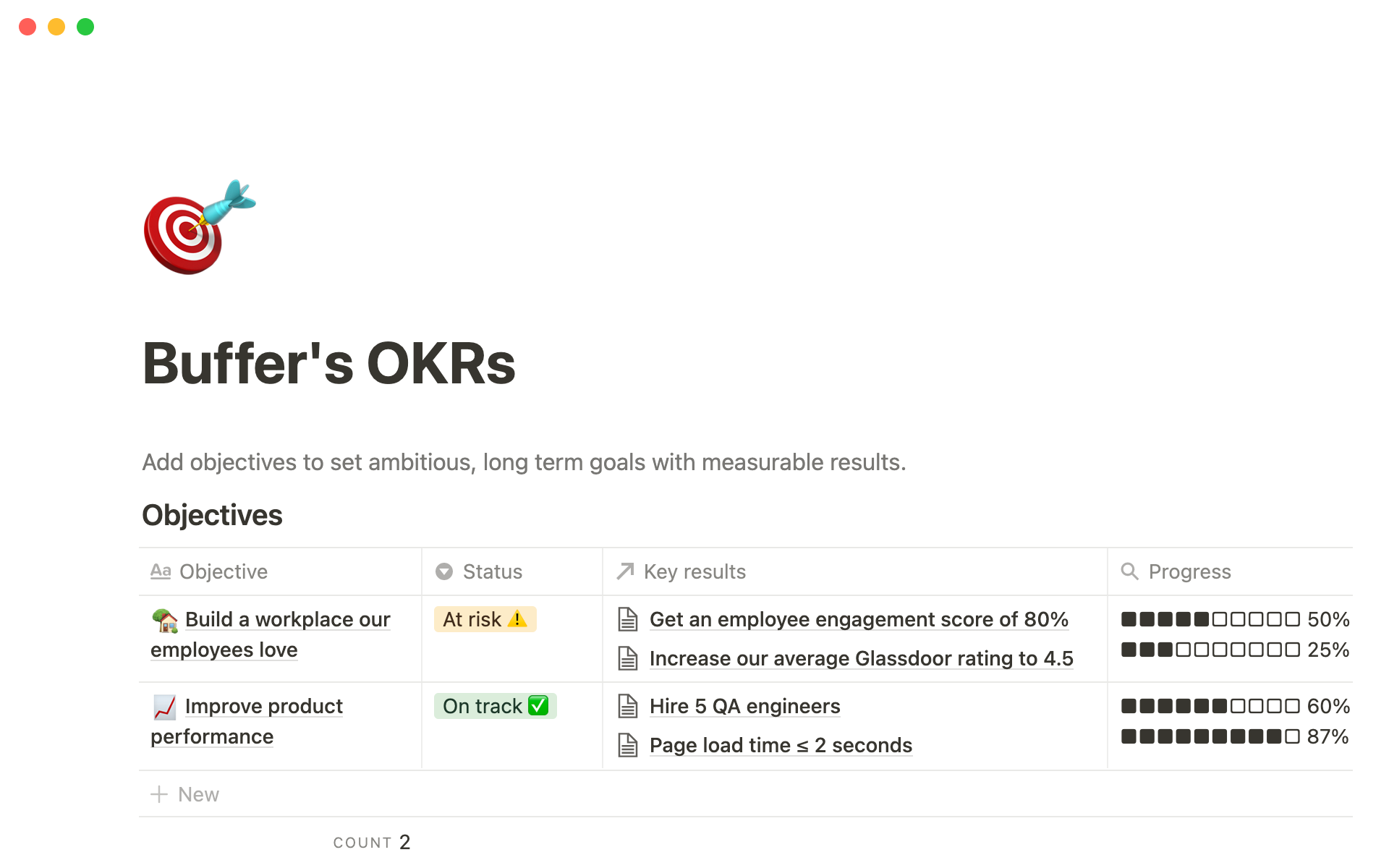Click the Key results column header icon
1389x868 pixels.
(x=627, y=571)
